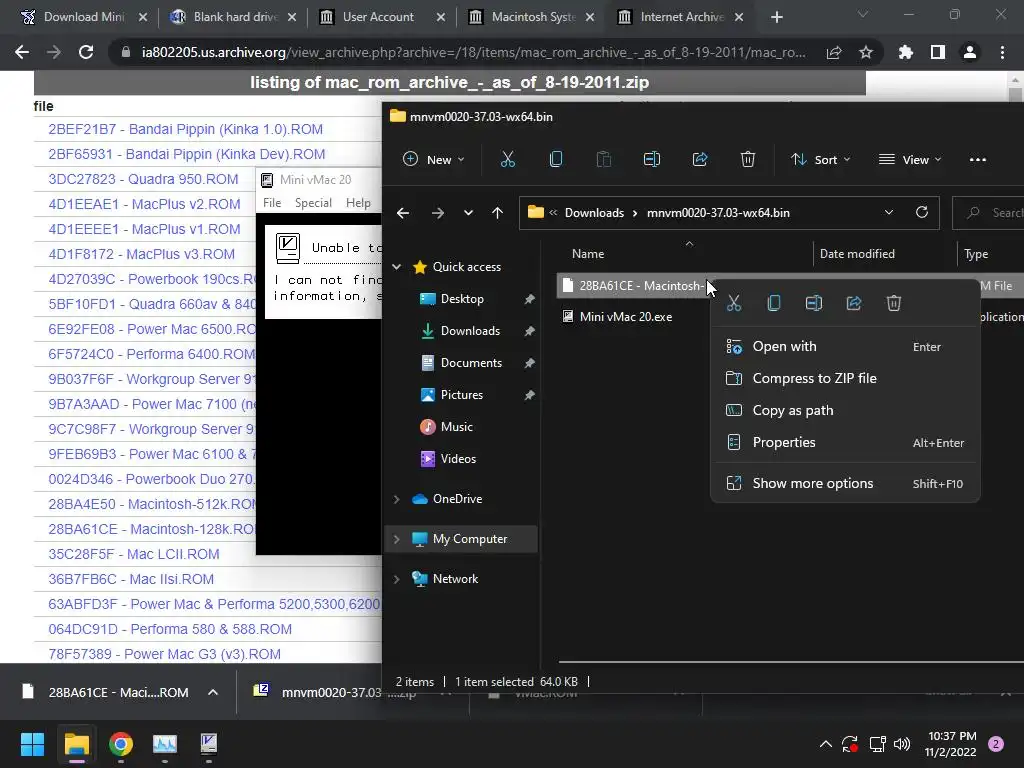Choose Compress to ZIP file
Viewport: 1024px width, 768px height.
click(x=845, y=379)
